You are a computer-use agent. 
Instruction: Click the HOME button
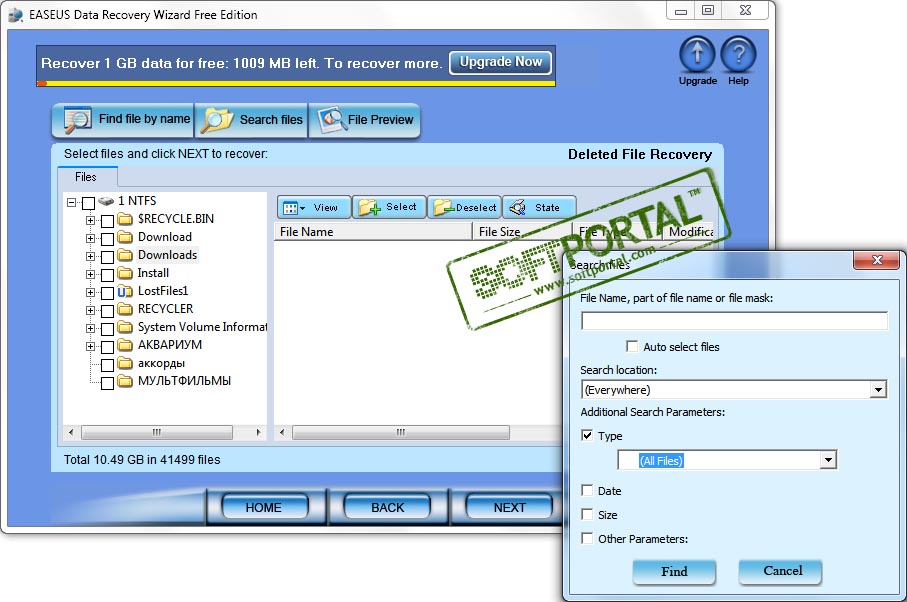[264, 507]
